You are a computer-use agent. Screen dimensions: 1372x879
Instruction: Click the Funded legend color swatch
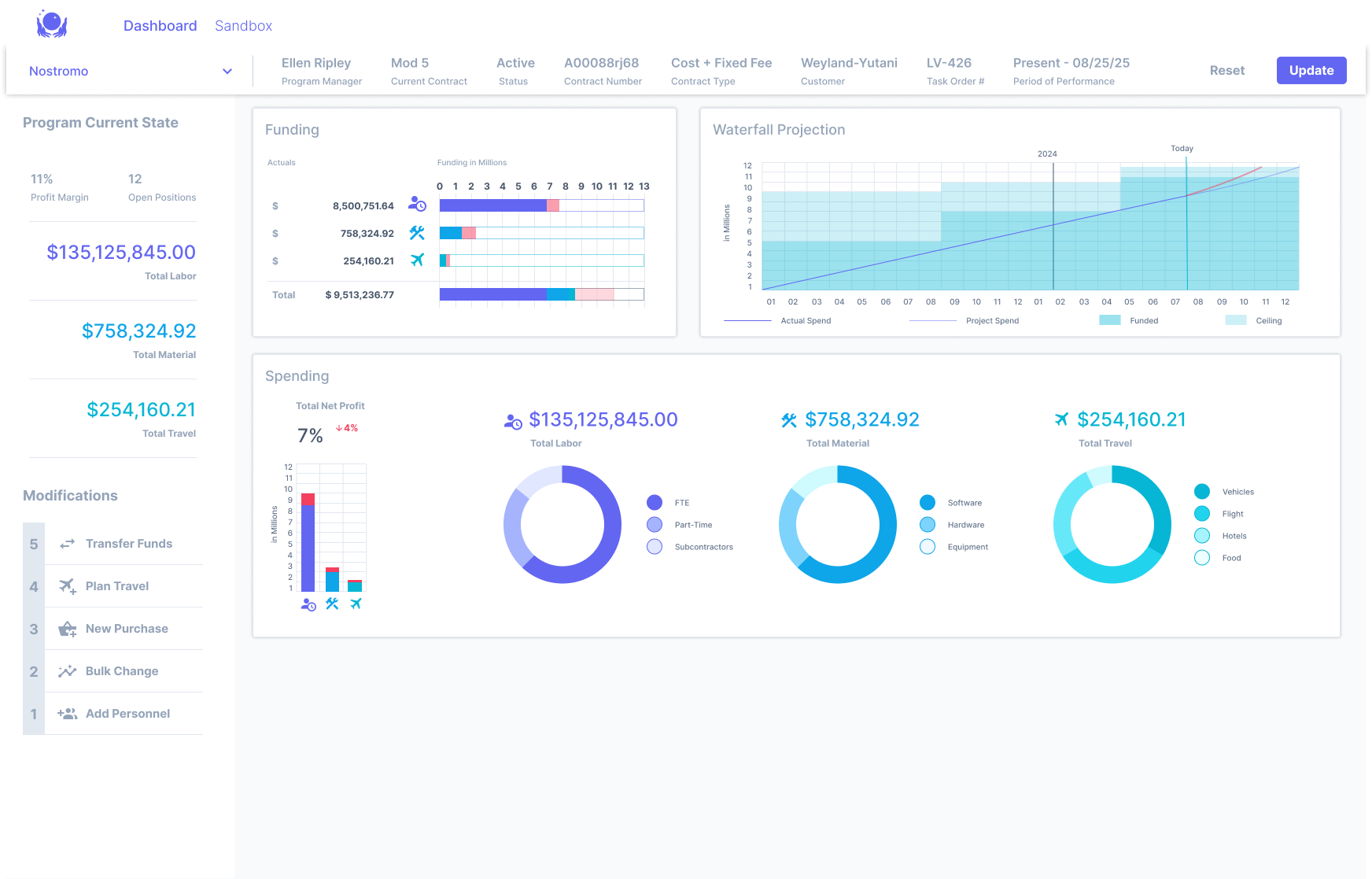coord(1110,320)
